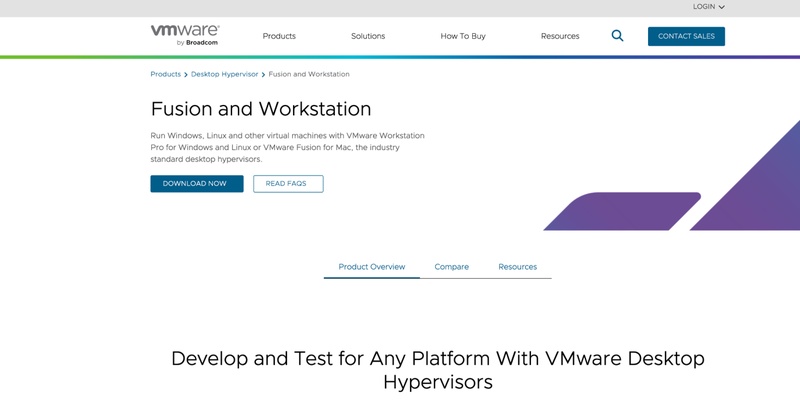Open the Resources navigation menu

tap(560, 36)
